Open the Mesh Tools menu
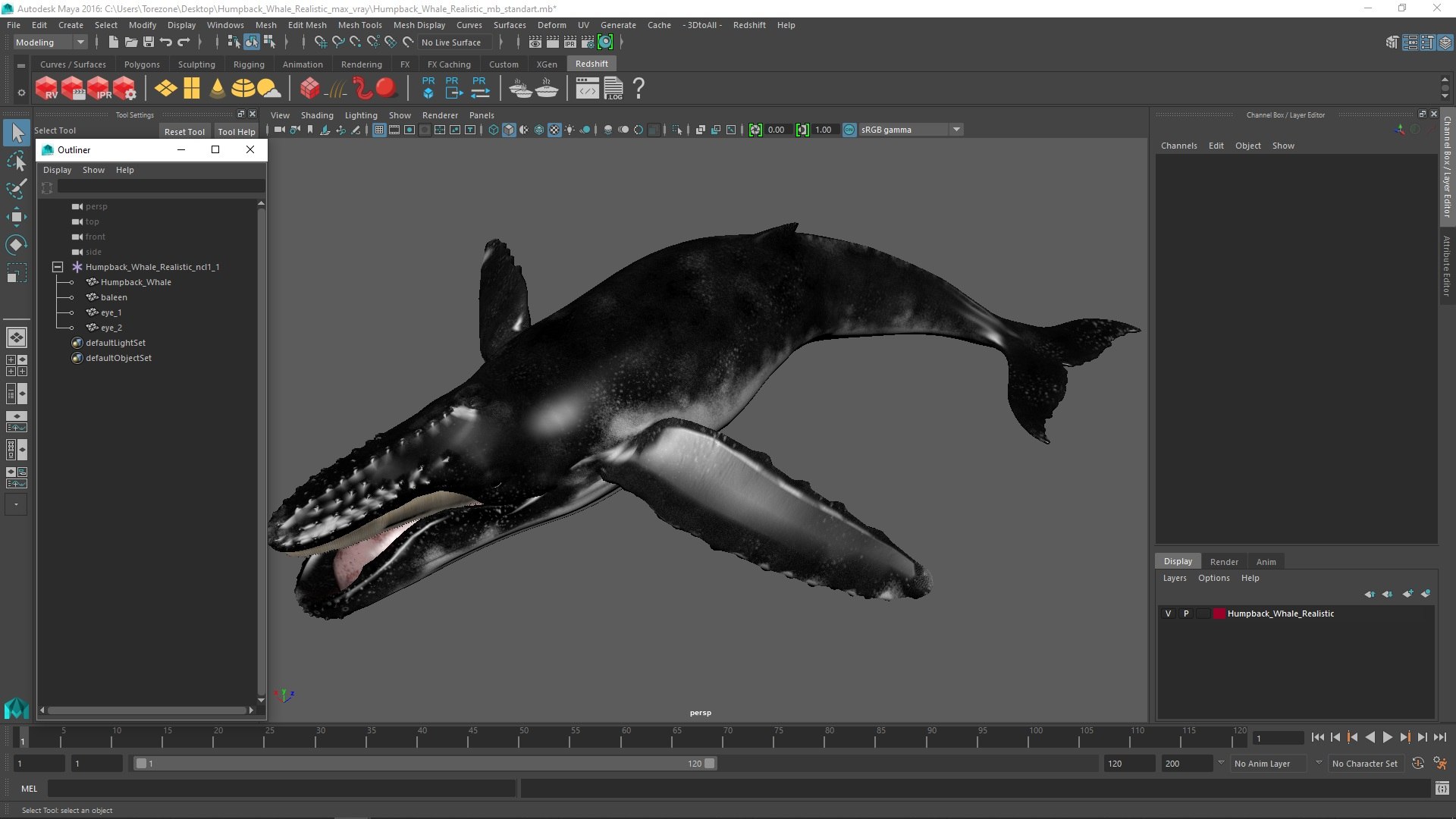This screenshot has height=819, width=1456. (x=359, y=25)
